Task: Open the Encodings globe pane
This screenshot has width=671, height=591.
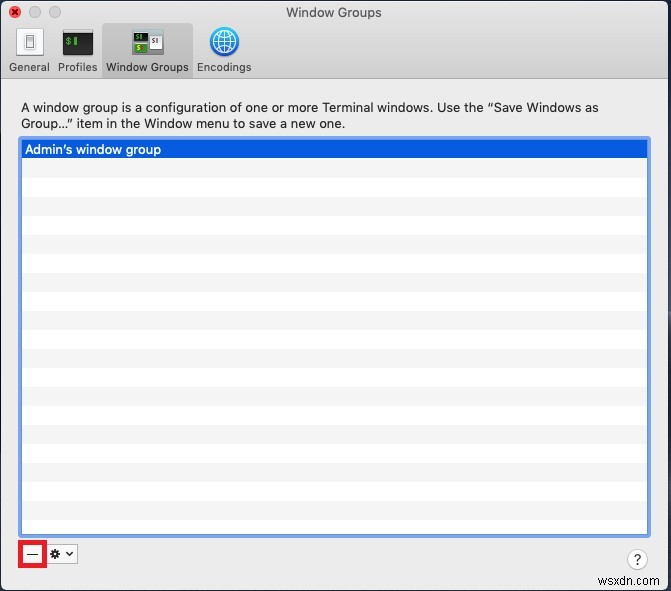Action: coord(224,50)
